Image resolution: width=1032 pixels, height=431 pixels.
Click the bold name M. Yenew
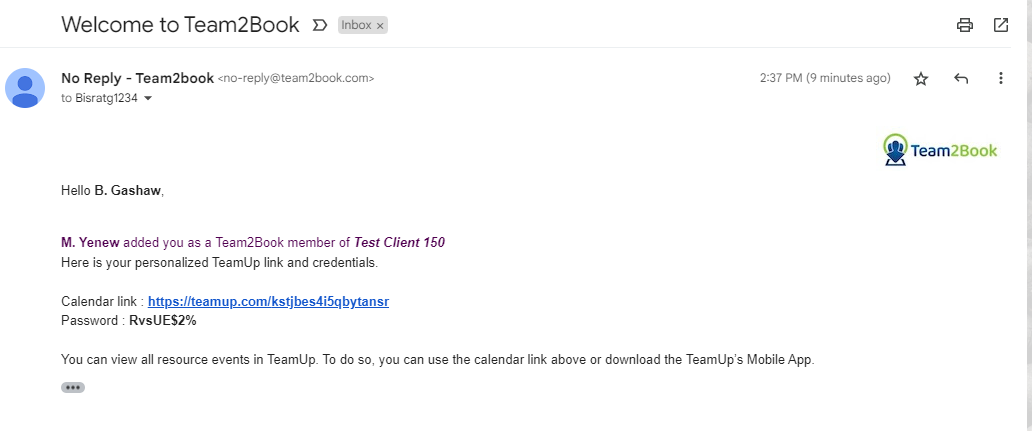90,242
